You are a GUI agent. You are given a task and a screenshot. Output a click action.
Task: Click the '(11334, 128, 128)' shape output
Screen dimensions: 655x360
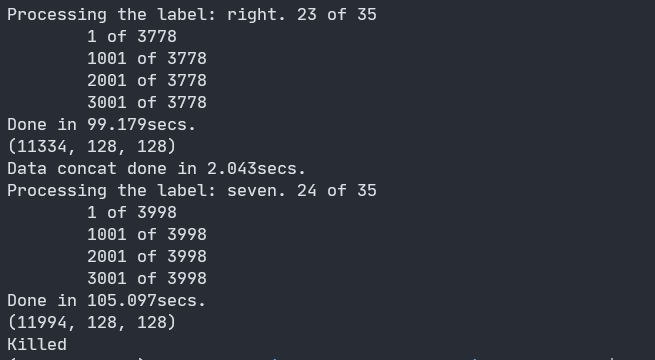(x=91, y=147)
